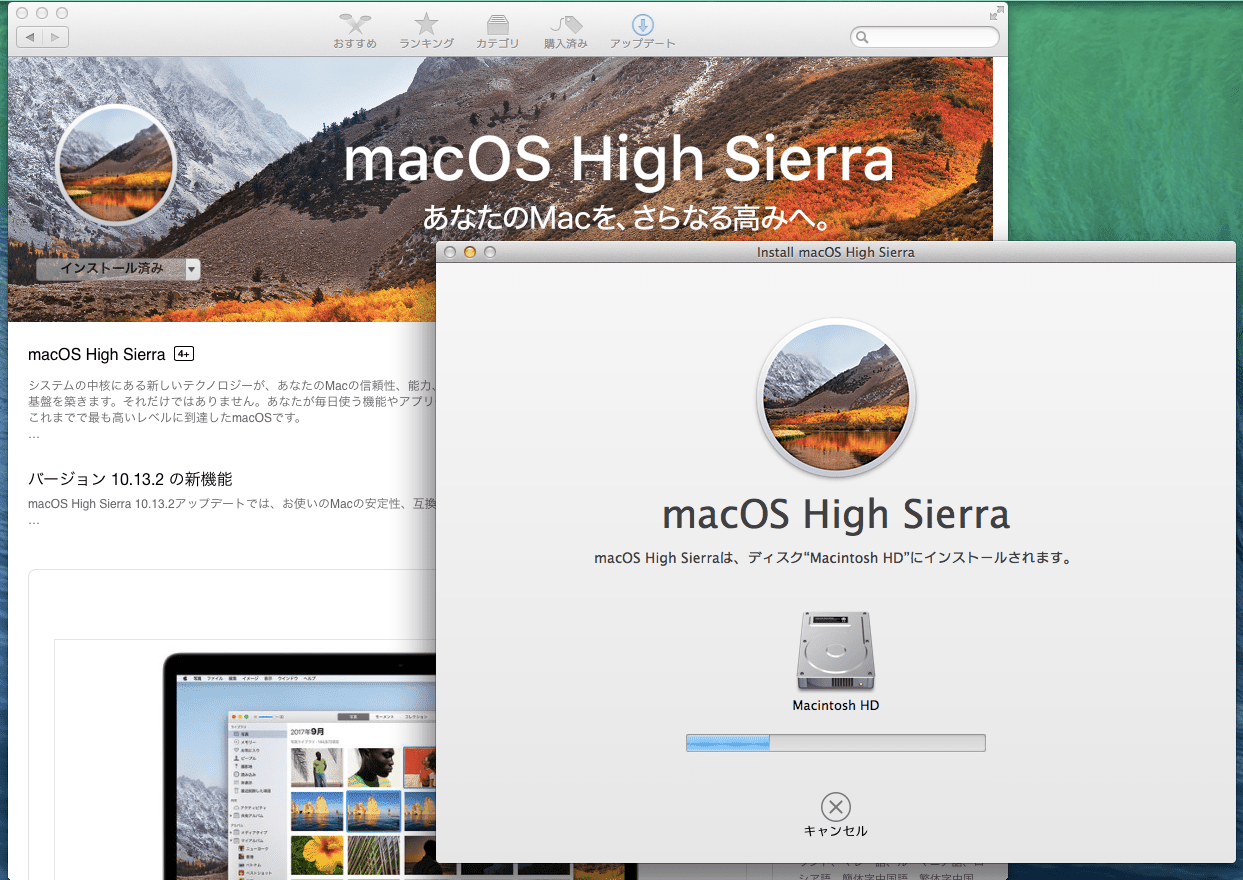Click the installer's round High Sierra icon

[836, 396]
